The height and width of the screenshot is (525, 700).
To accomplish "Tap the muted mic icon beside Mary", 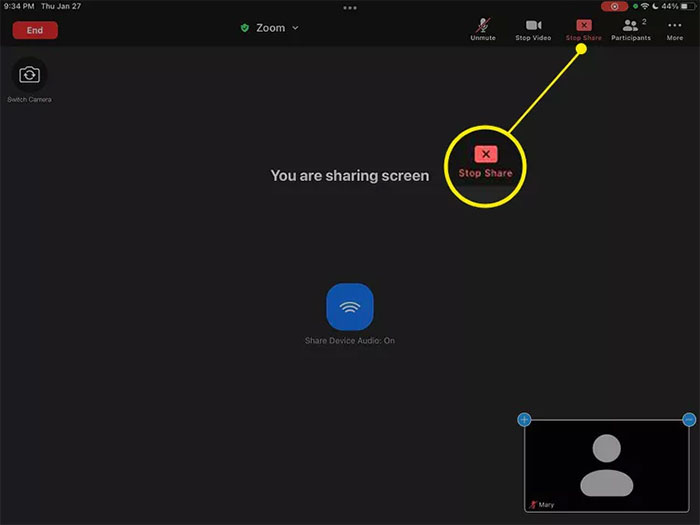I will pyautogui.click(x=532, y=507).
